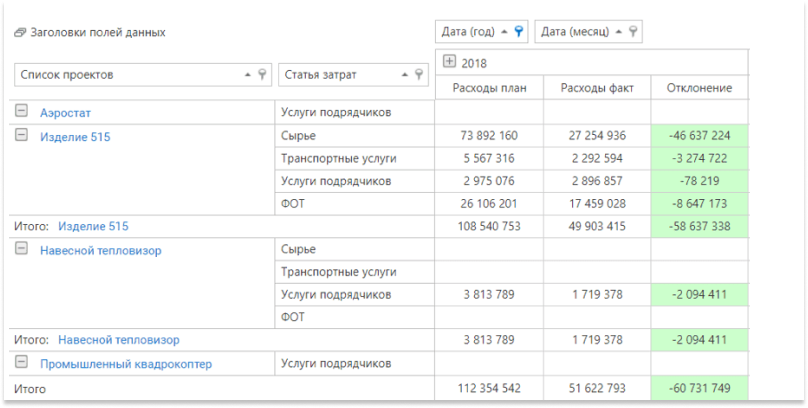Image resolution: width=808 pixels, height=408 pixels.
Task: Toggle sort arrow on Статья затрат
Action: coord(406,75)
